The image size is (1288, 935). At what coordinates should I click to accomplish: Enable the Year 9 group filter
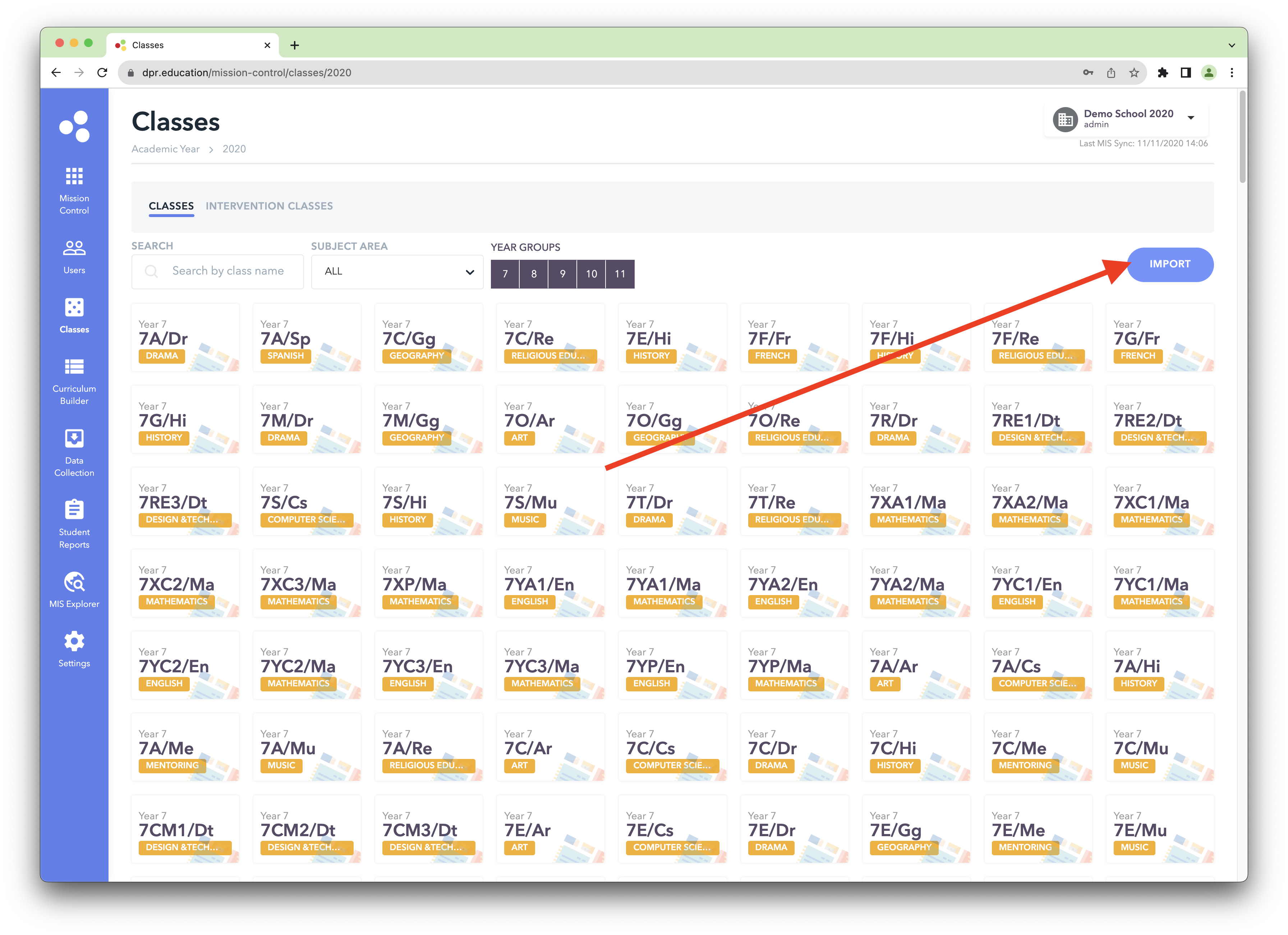click(562, 273)
